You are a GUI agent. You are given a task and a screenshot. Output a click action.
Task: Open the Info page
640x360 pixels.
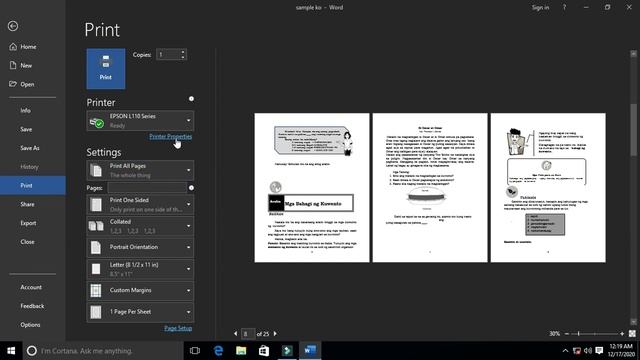point(33,110)
